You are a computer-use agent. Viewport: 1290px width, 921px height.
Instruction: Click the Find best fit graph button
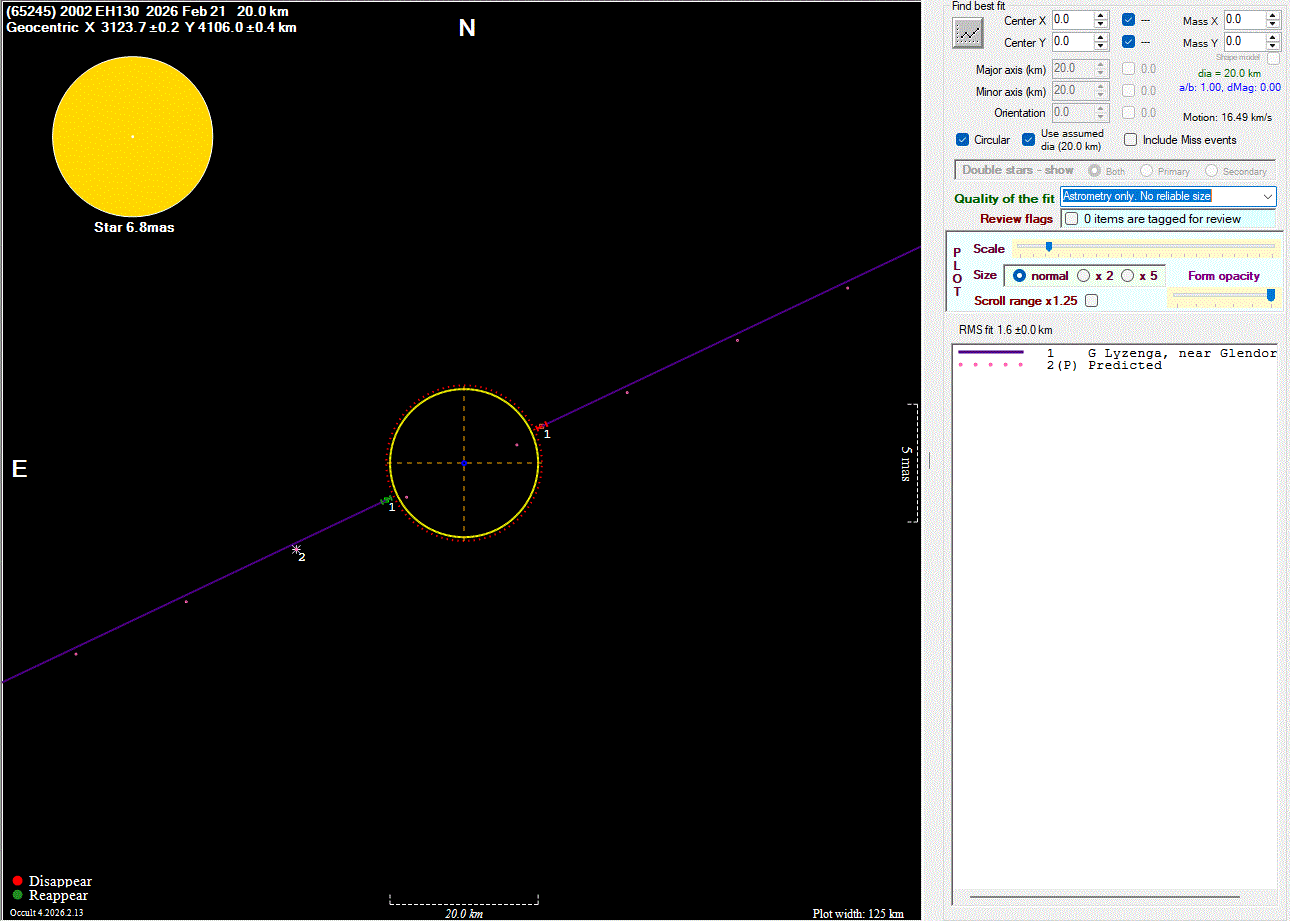pos(968,33)
